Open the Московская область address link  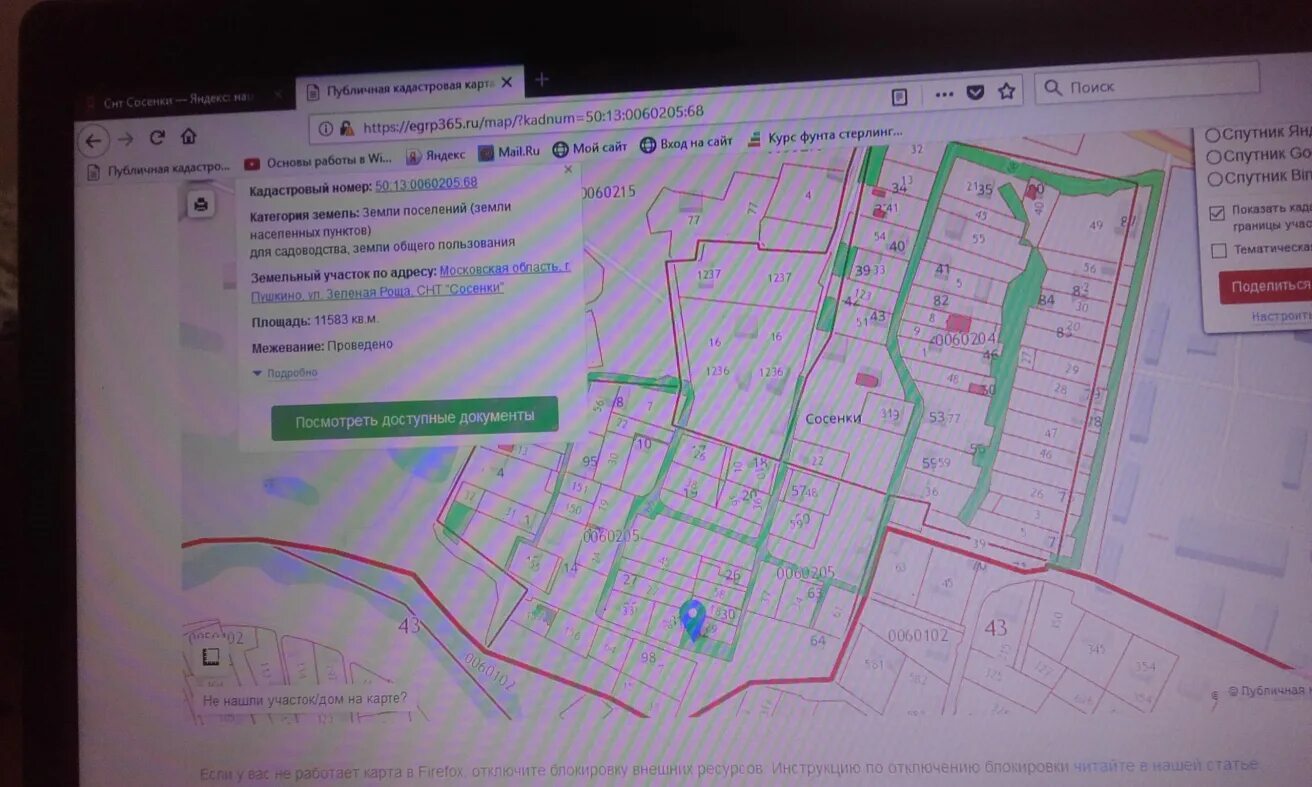[x=410, y=280]
